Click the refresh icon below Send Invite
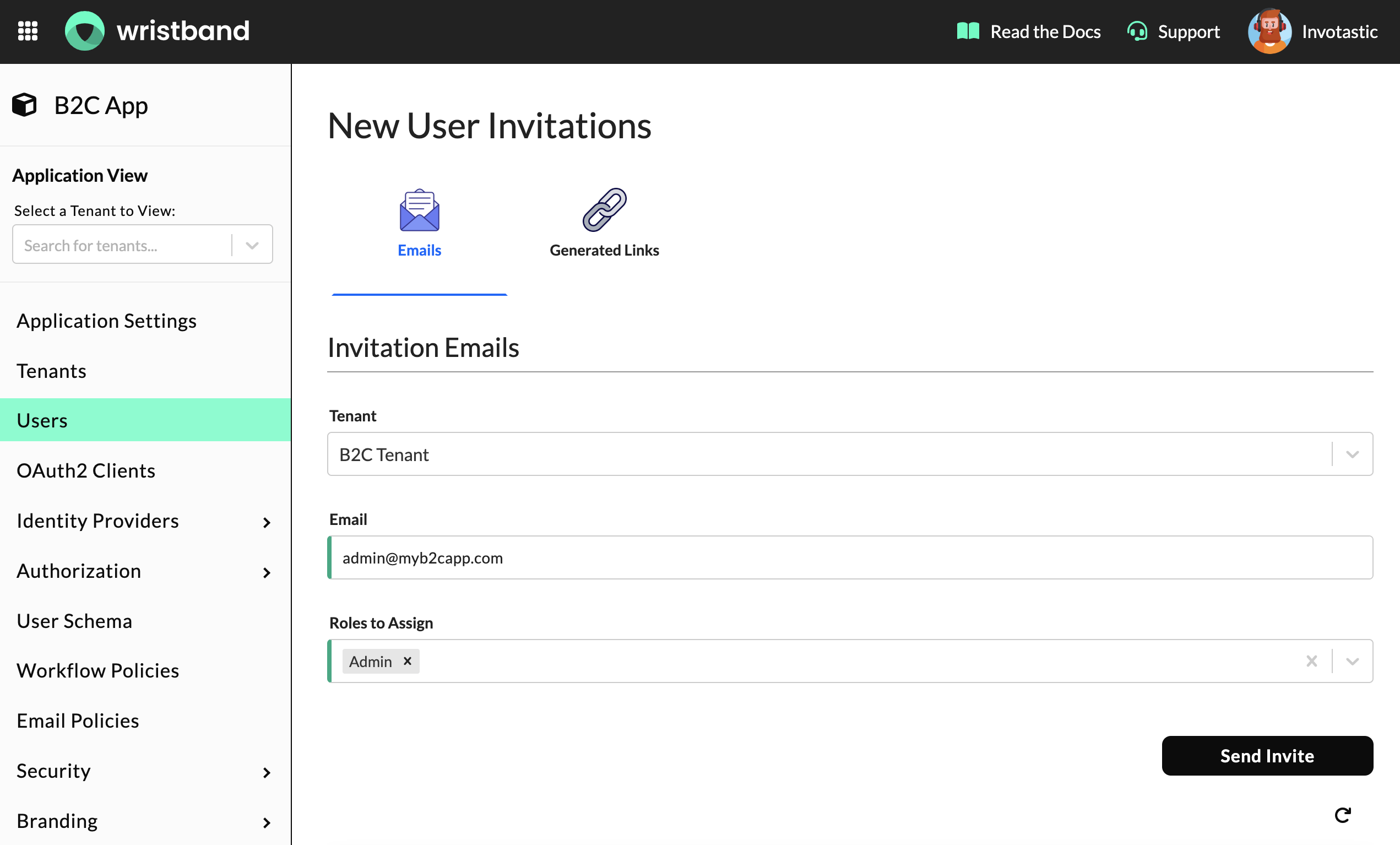1400x845 pixels. pyautogui.click(x=1342, y=815)
